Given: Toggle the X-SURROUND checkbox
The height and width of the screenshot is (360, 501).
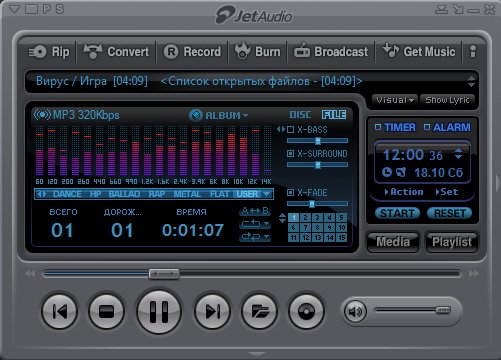Looking at the screenshot, I should click(291, 153).
